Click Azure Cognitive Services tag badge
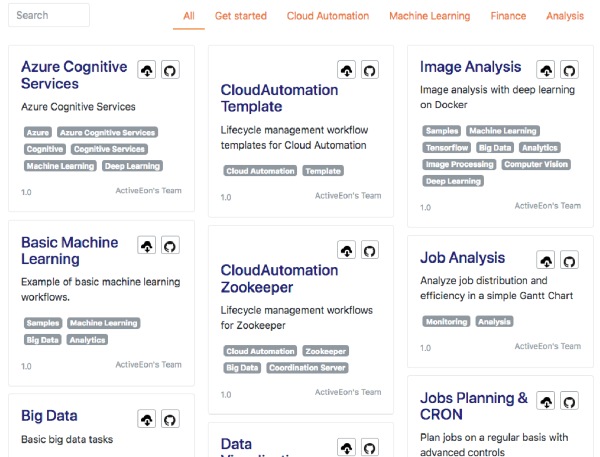Viewport: 600px width, 457px height. point(108,132)
